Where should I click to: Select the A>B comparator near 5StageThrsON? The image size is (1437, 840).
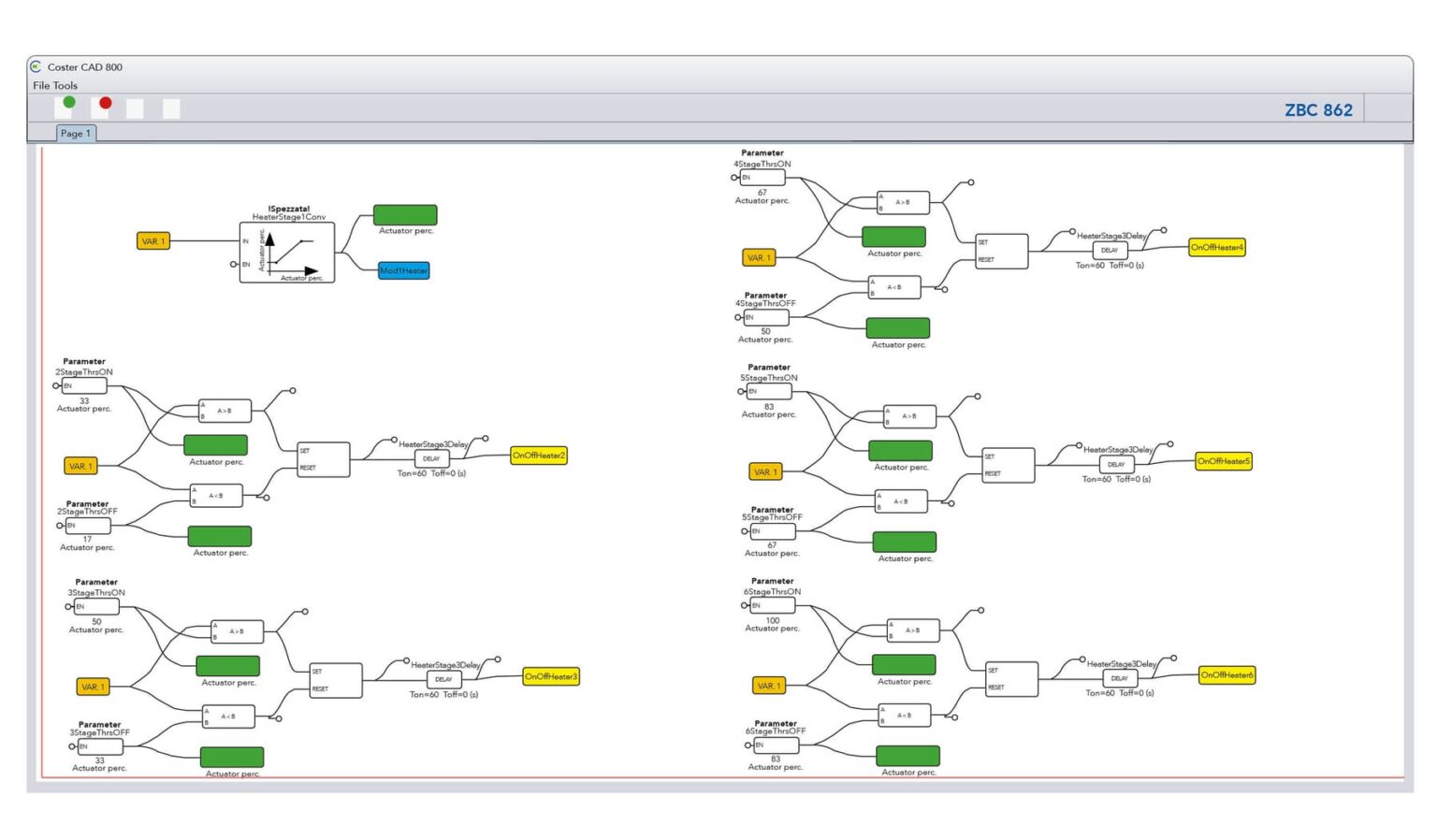[x=910, y=416]
